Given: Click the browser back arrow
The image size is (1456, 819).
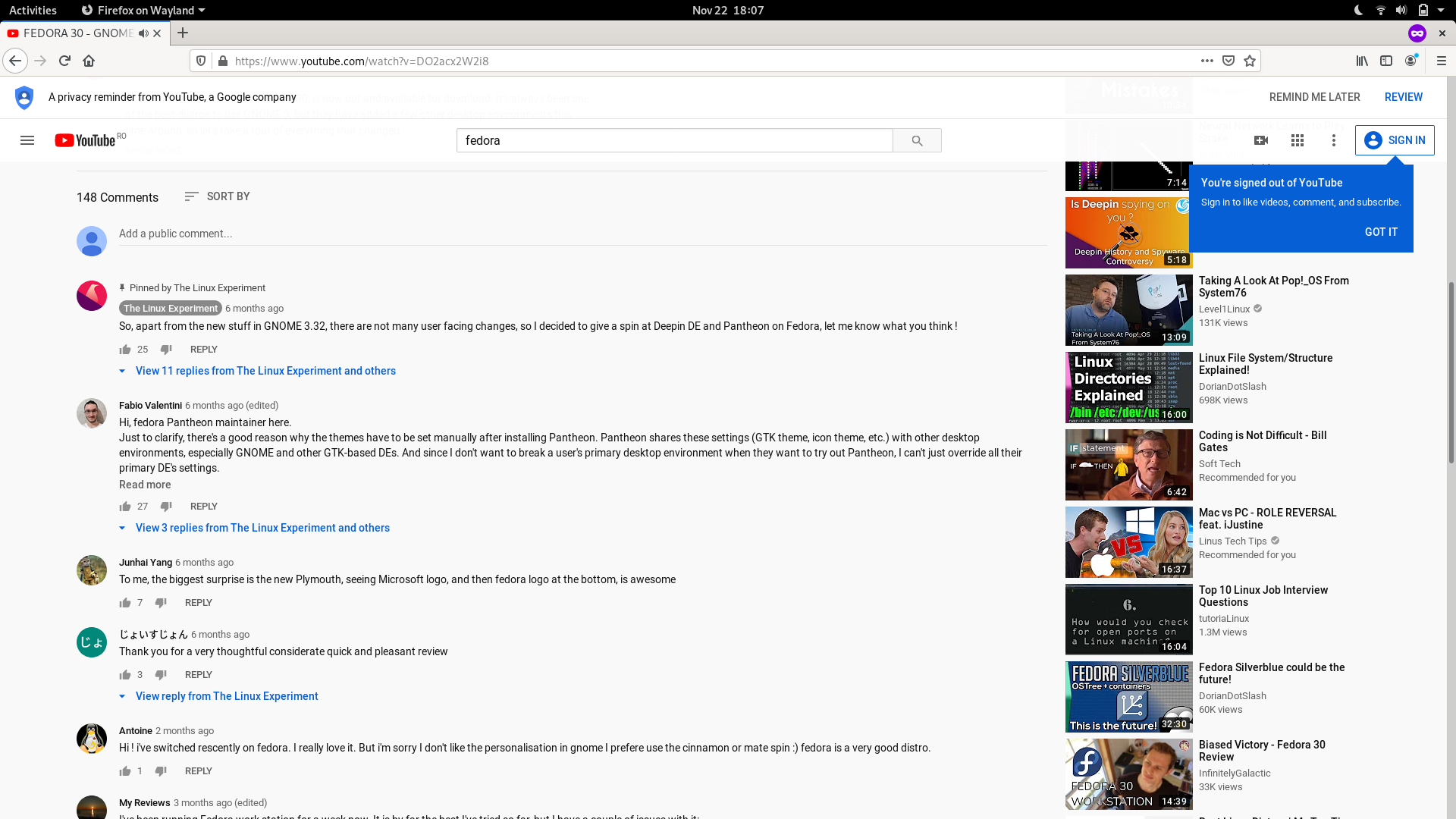Looking at the screenshot, I should coord(15,61).
